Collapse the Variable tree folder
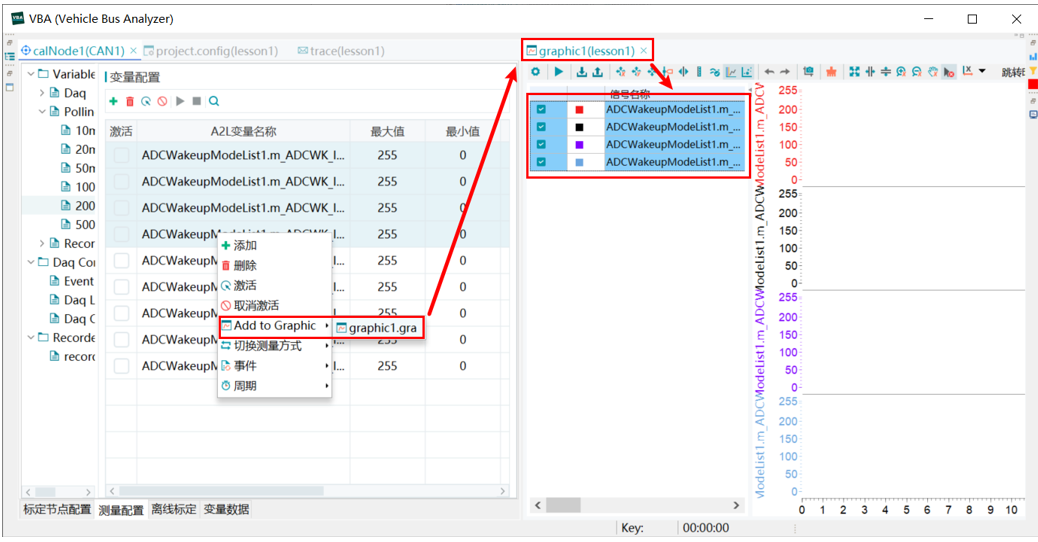 (x=31, y=74)
